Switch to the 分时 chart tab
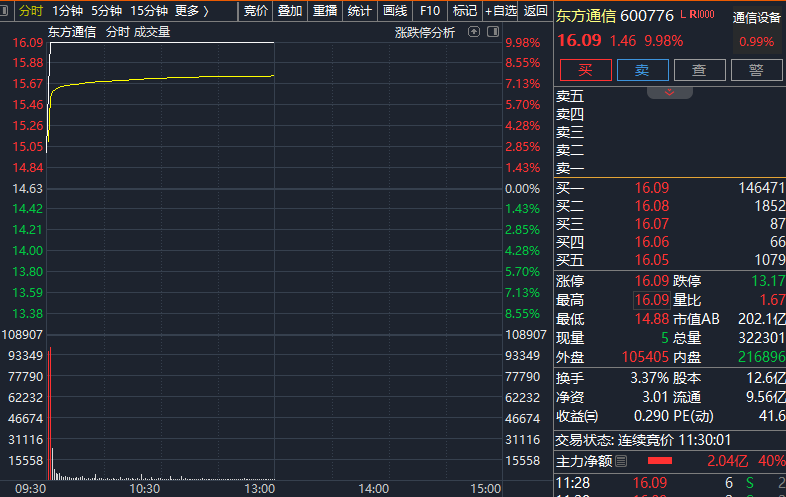The image size is (786, 497). 31,11
